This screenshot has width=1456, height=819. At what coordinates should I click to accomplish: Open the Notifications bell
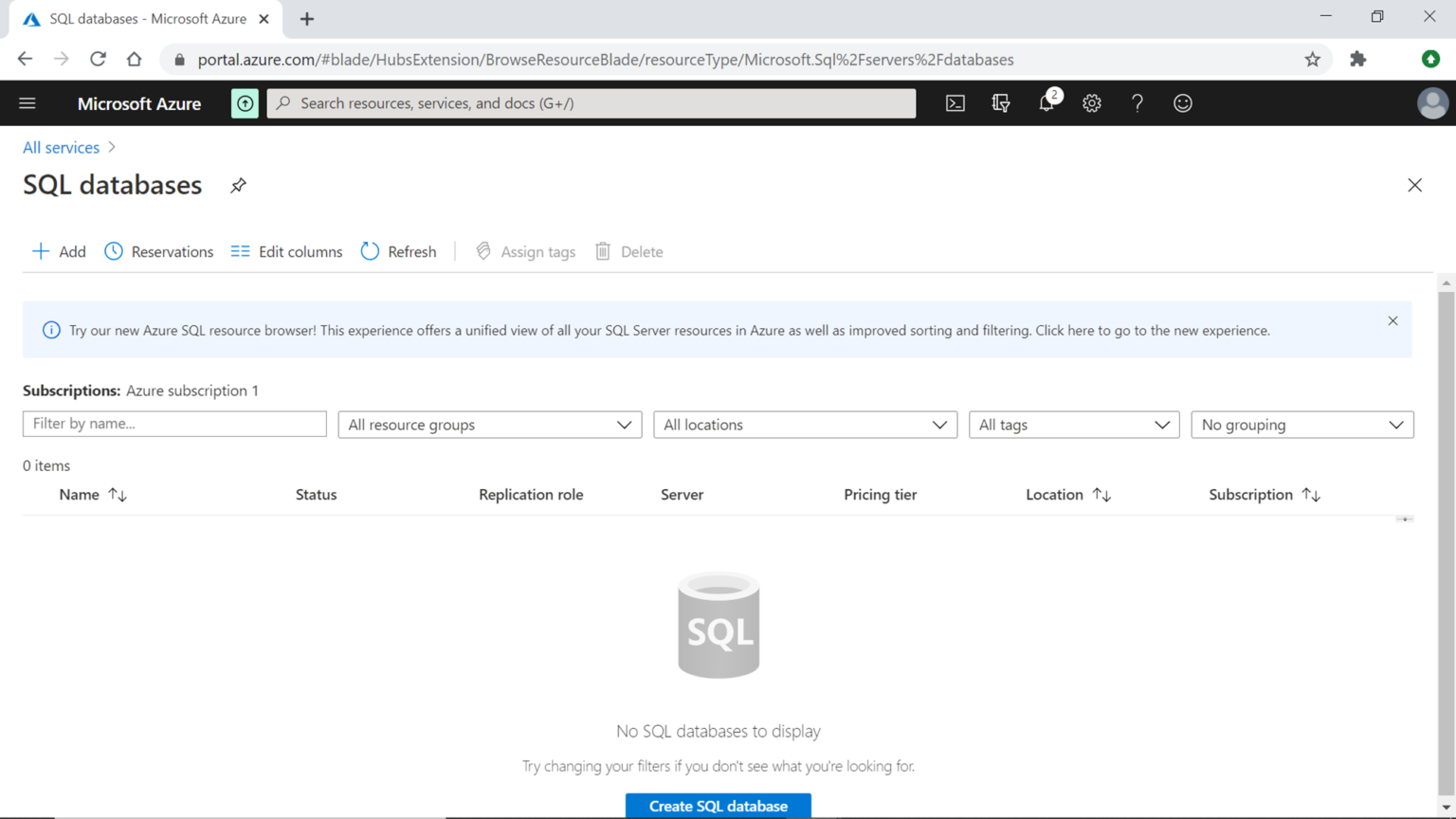[x=1046, y=103]
